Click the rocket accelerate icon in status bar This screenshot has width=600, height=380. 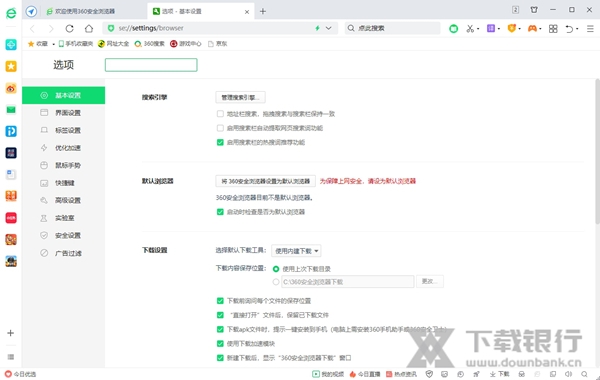[x=476, y=374]
